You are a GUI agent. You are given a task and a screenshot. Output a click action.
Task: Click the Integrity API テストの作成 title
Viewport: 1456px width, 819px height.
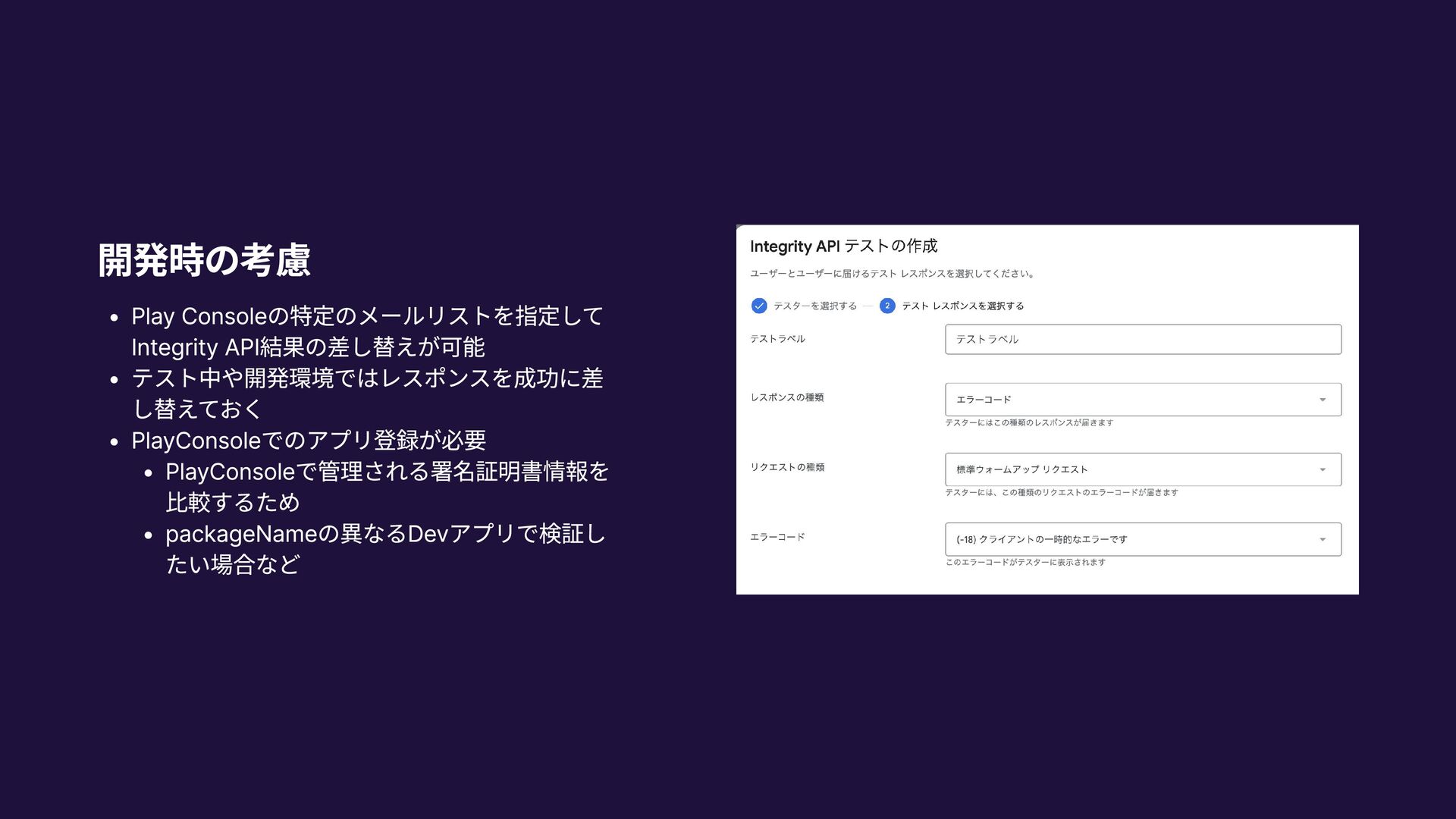click(x=843, y=246)
